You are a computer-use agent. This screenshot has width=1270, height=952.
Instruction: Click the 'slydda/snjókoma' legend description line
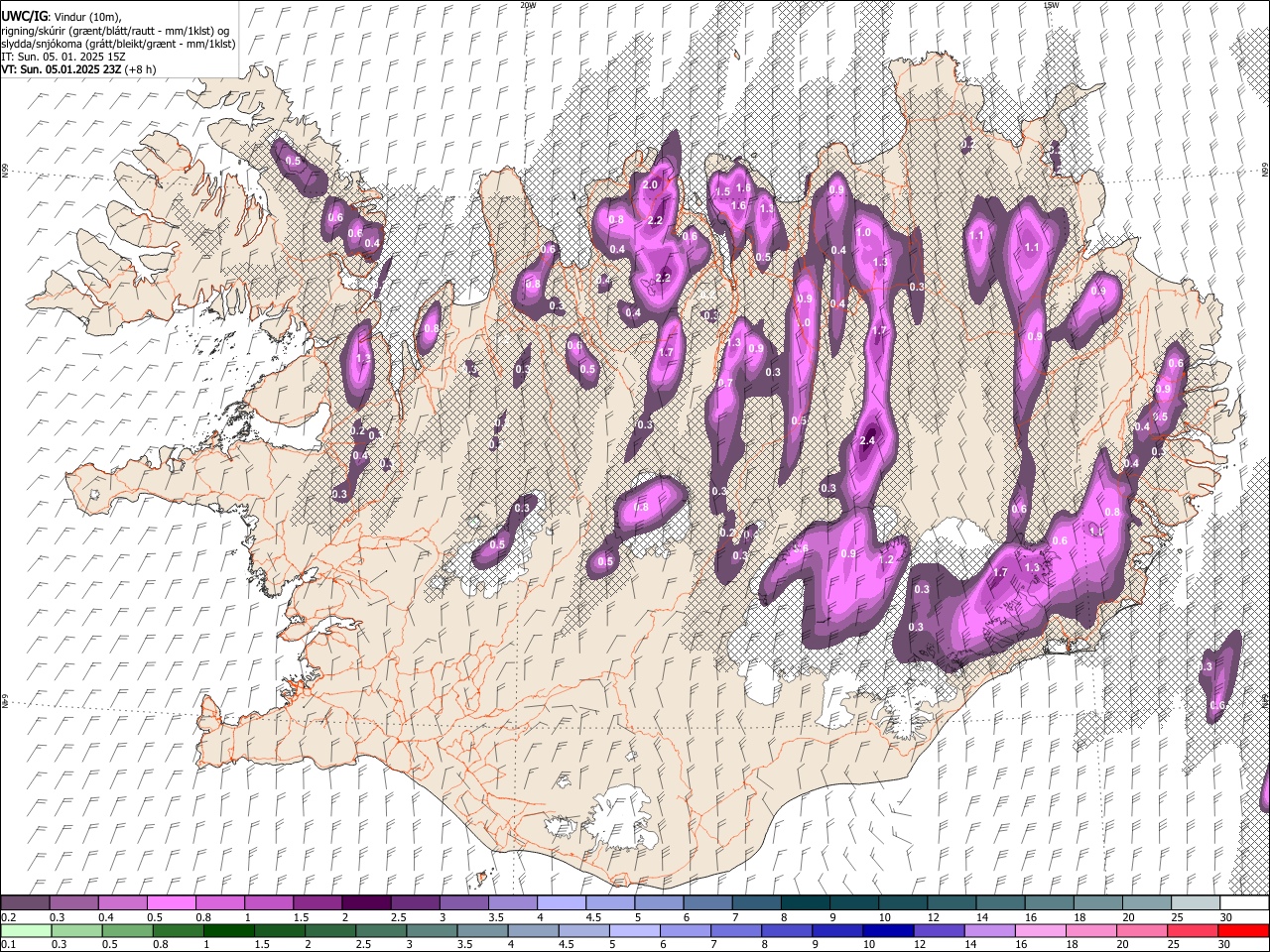118,44
